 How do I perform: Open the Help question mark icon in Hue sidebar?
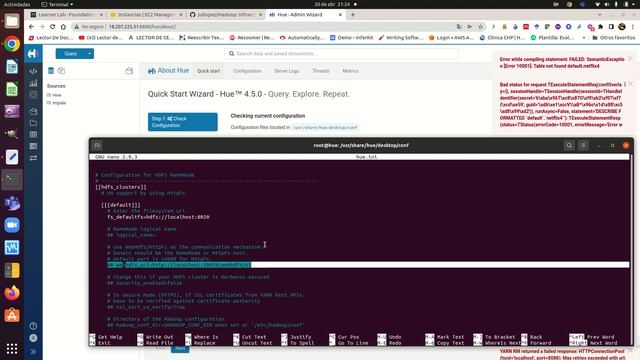click(x=33, y=326)
